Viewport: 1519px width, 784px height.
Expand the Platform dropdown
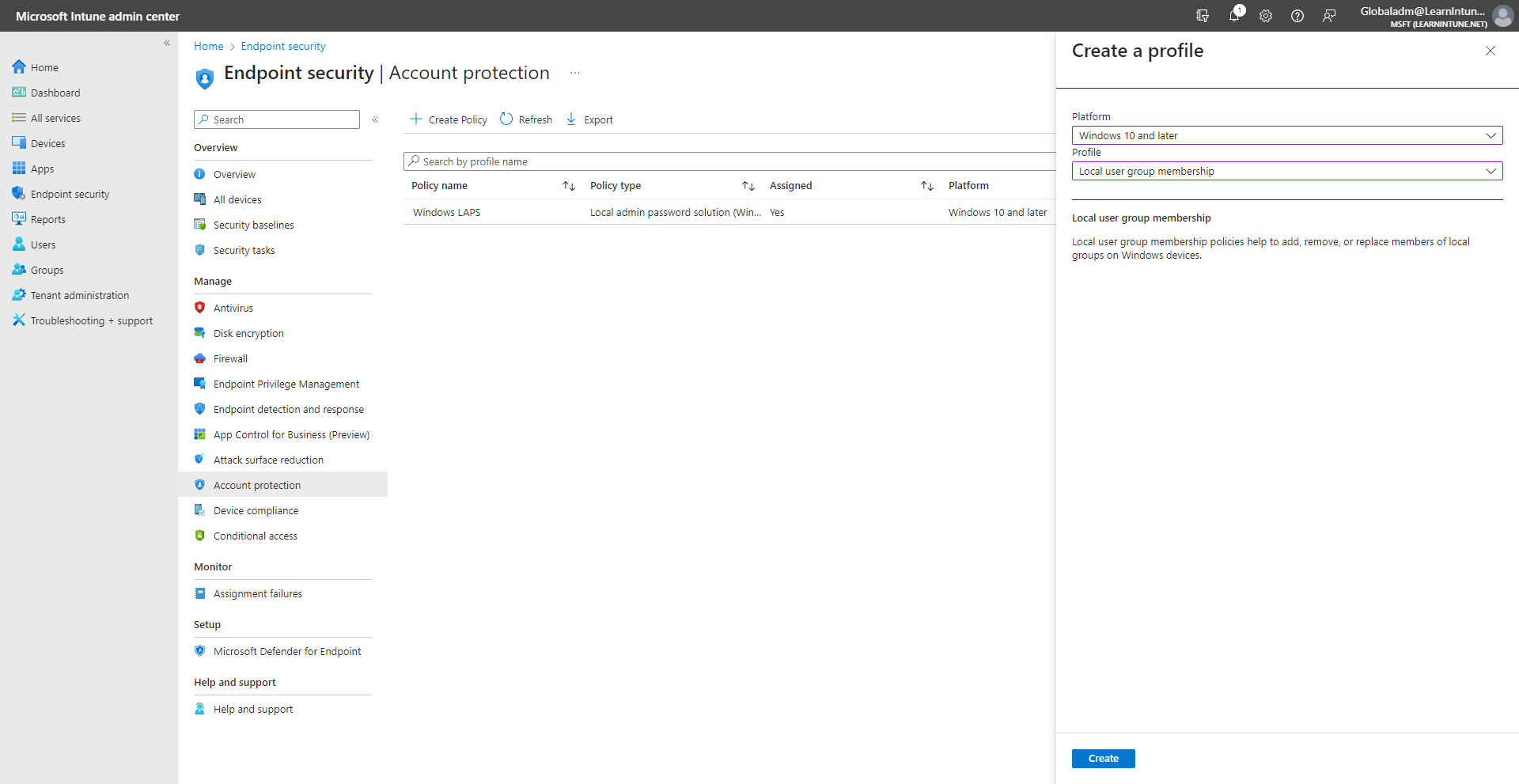click(1286, 135)
